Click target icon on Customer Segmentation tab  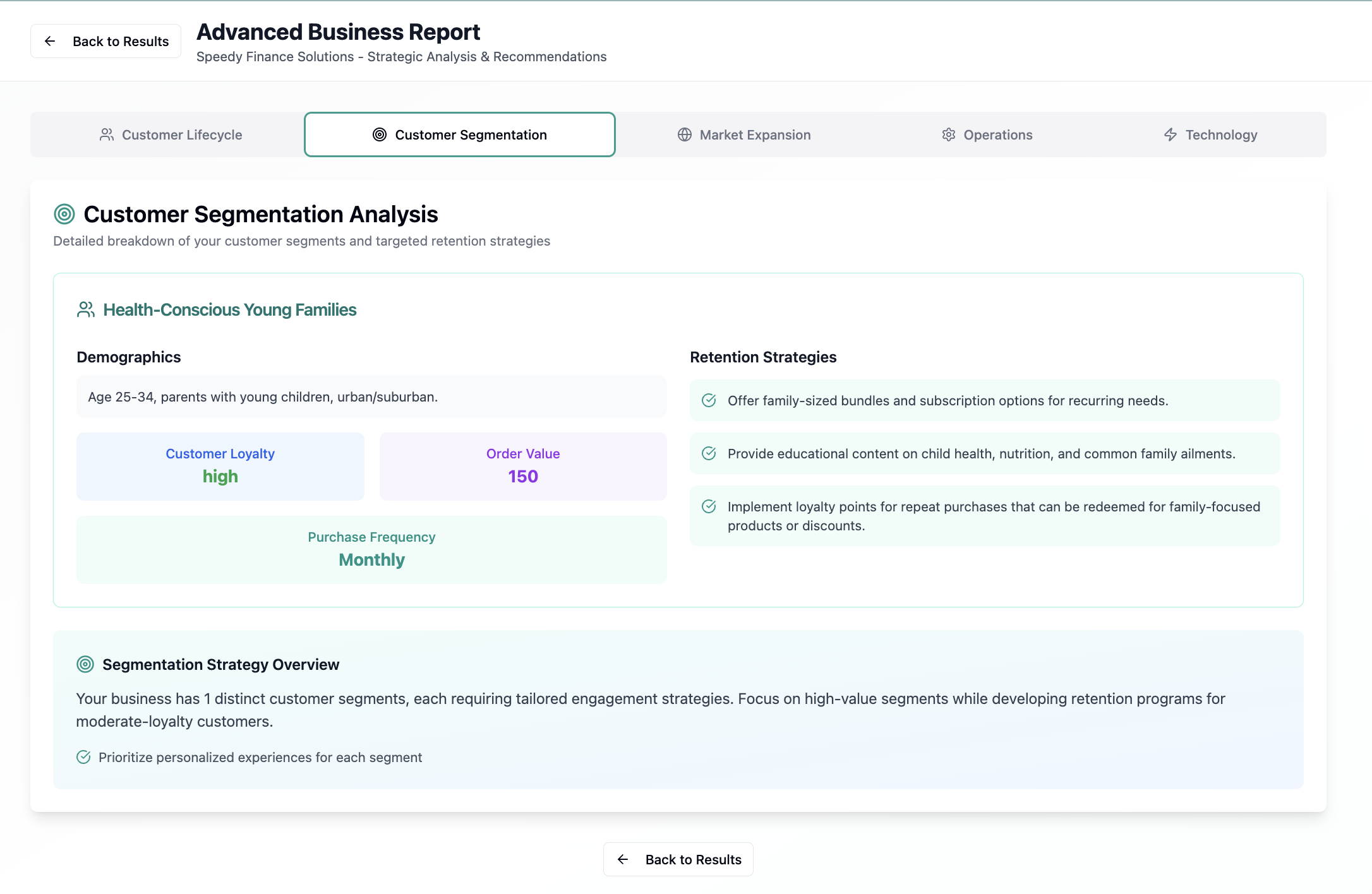pos(380,134)
